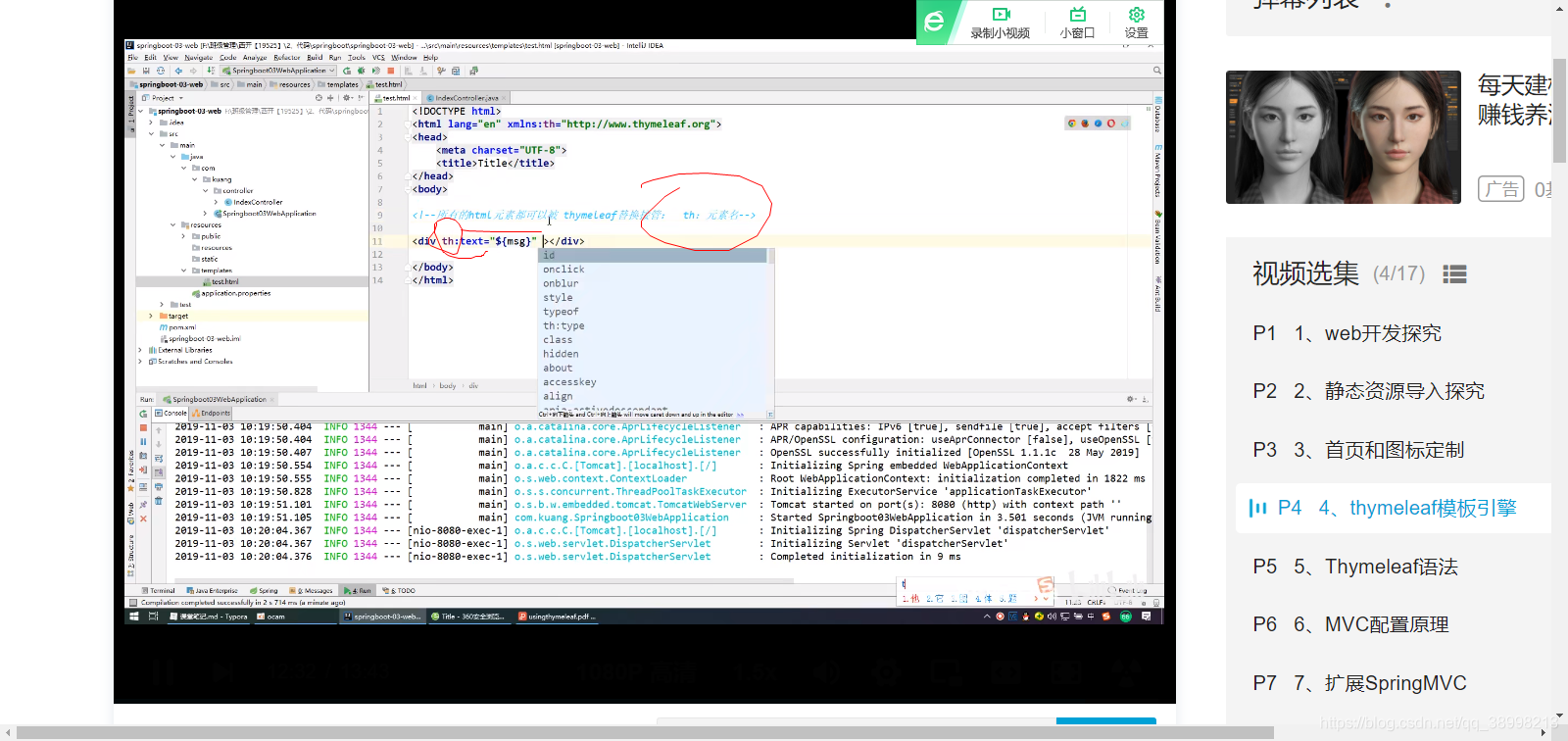
Task: Click the Pause output icon in Run panel
Action: [x=143, y=442]
